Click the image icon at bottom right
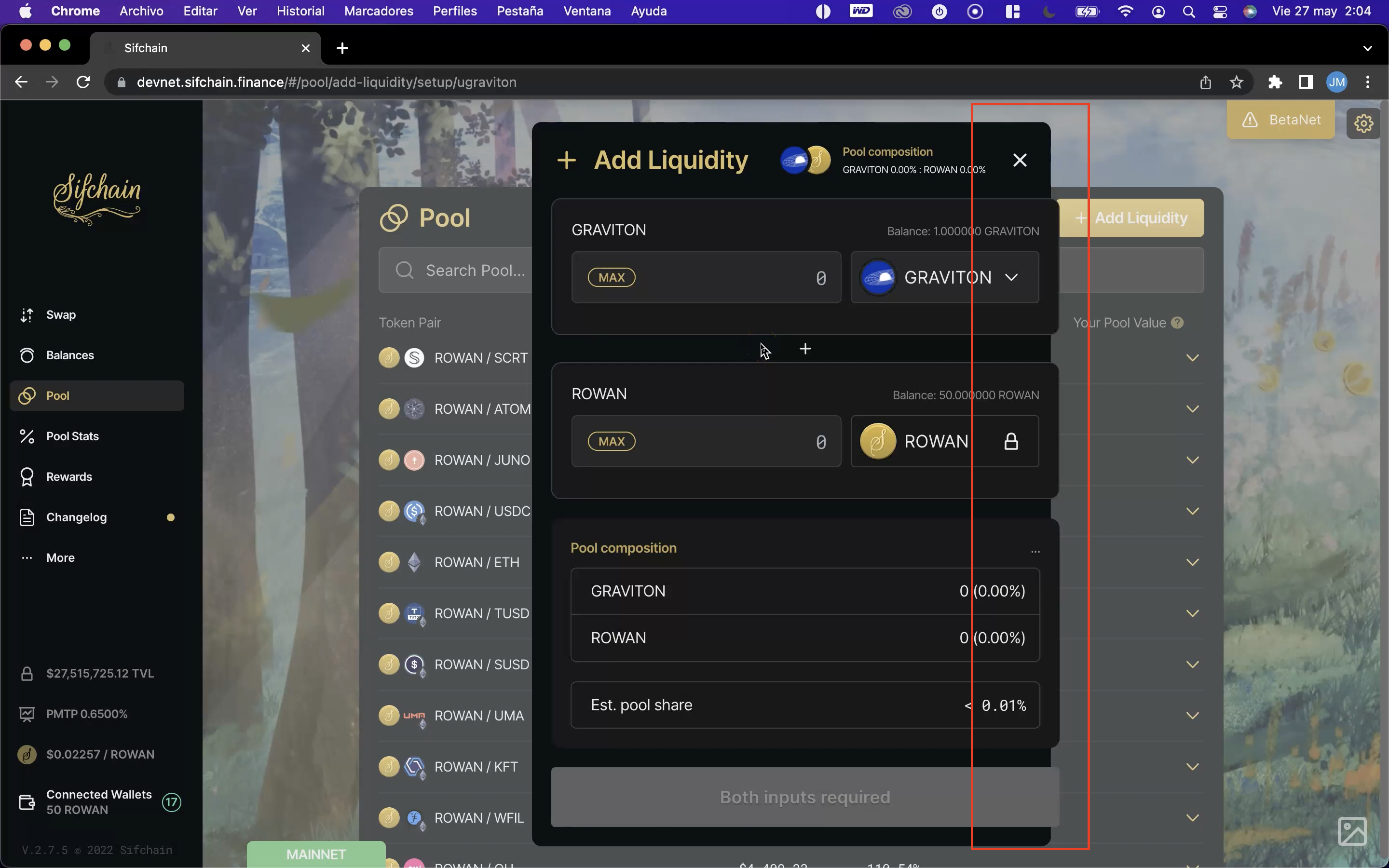Screen dimensions: 1389x868 point(1352,831)
